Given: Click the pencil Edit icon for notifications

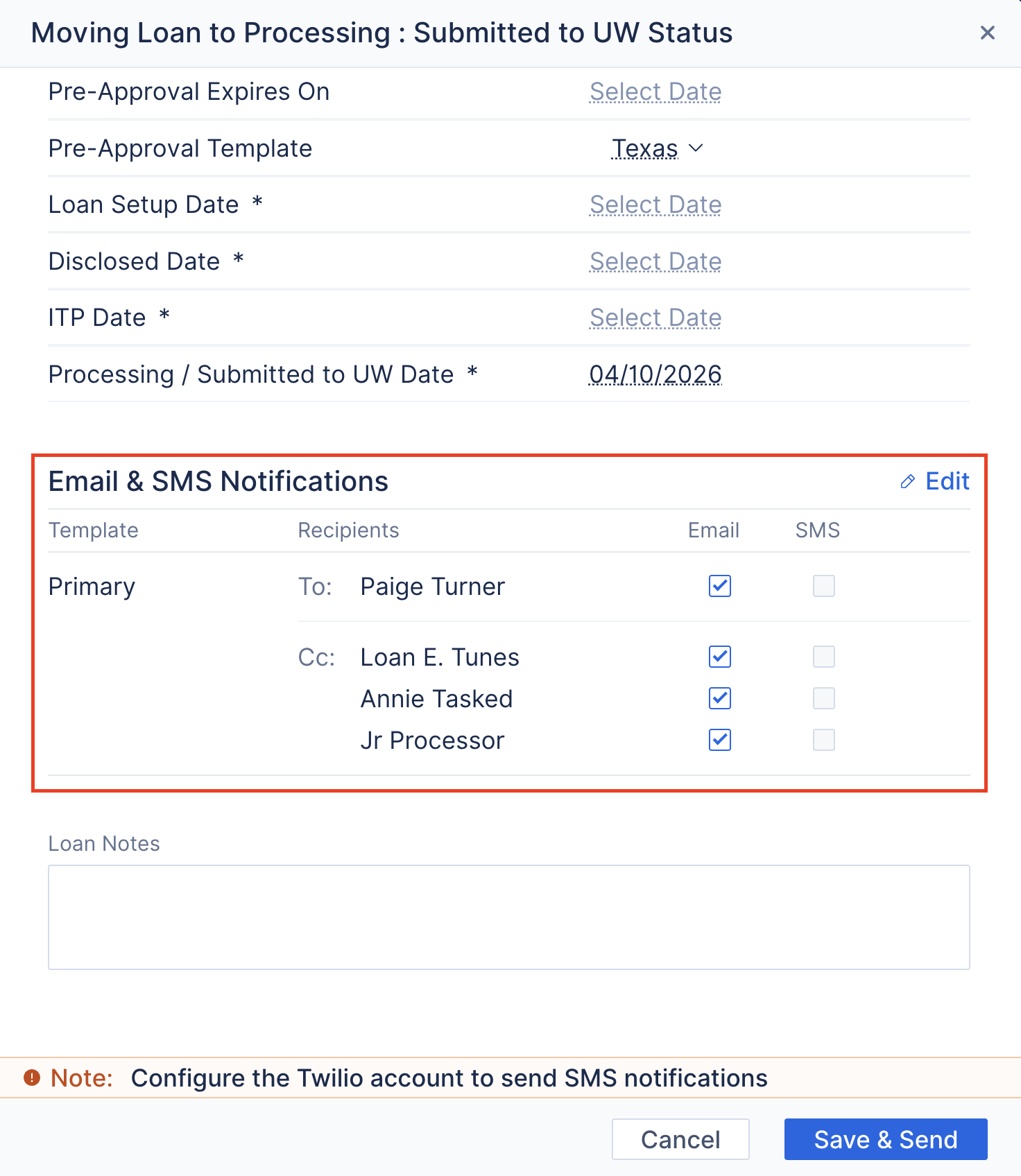Looking at the screenshot, I should coord(907,481).
